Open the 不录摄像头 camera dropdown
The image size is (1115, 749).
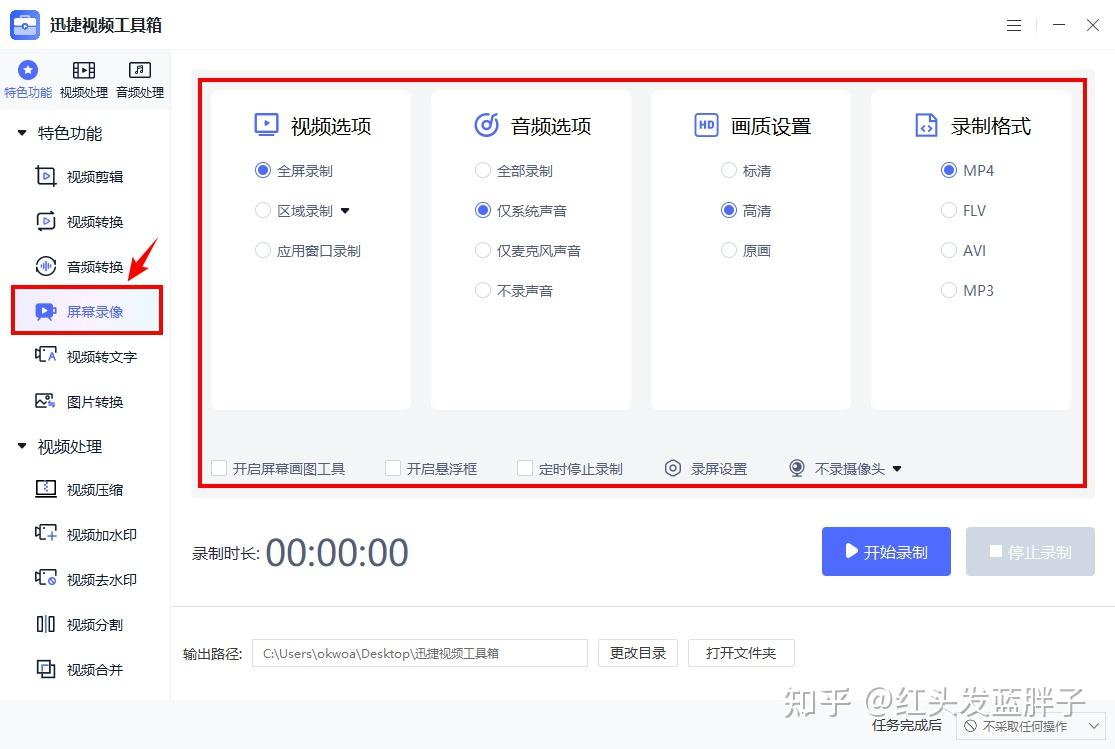[x=897, y=468]
